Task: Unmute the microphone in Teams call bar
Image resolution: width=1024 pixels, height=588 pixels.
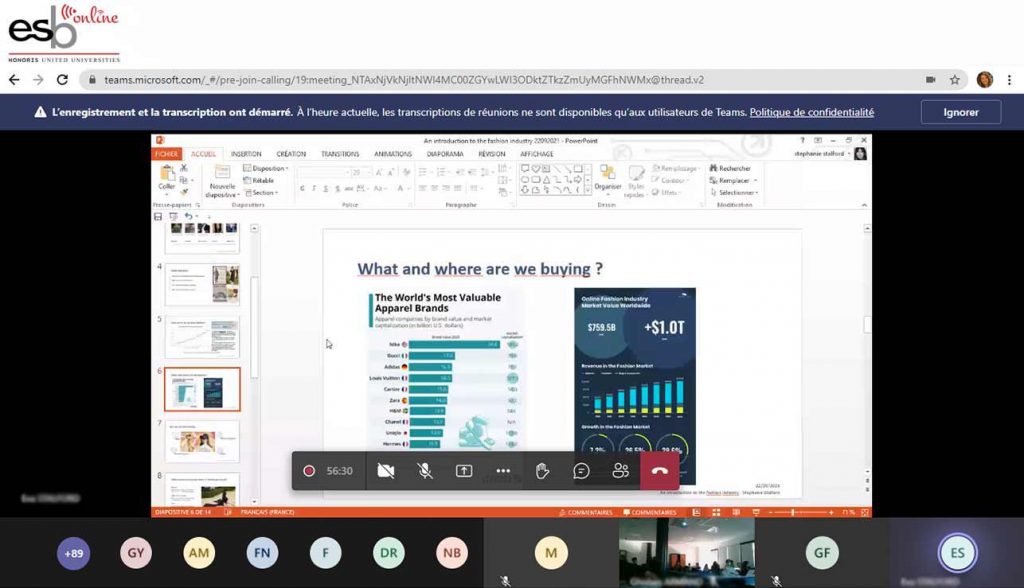Action: [x=424, y=470]
